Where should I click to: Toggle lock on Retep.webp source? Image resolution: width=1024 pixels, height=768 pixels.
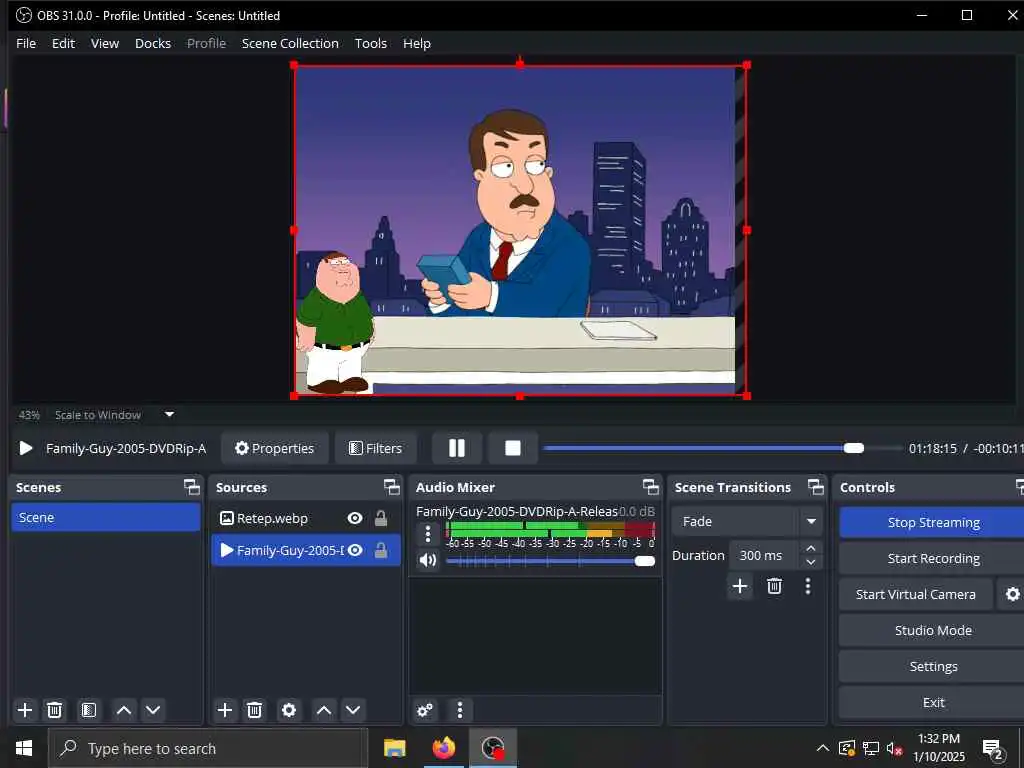381,518
